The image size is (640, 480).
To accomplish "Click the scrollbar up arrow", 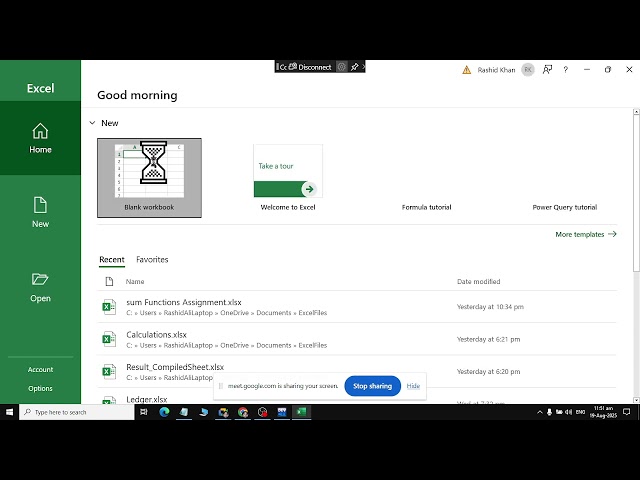I will click(636, 111).
